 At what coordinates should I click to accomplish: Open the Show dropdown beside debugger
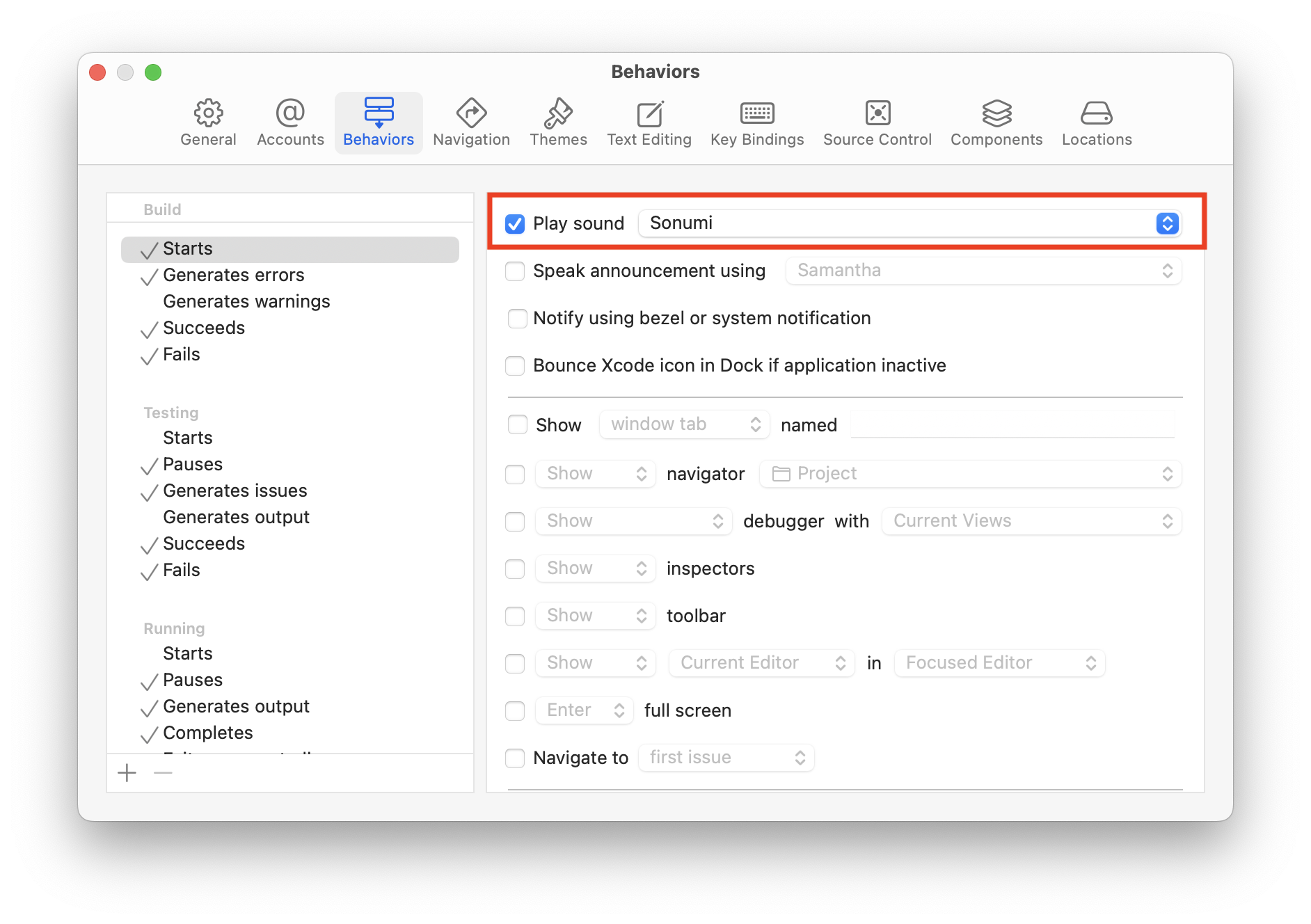(633, 521)
